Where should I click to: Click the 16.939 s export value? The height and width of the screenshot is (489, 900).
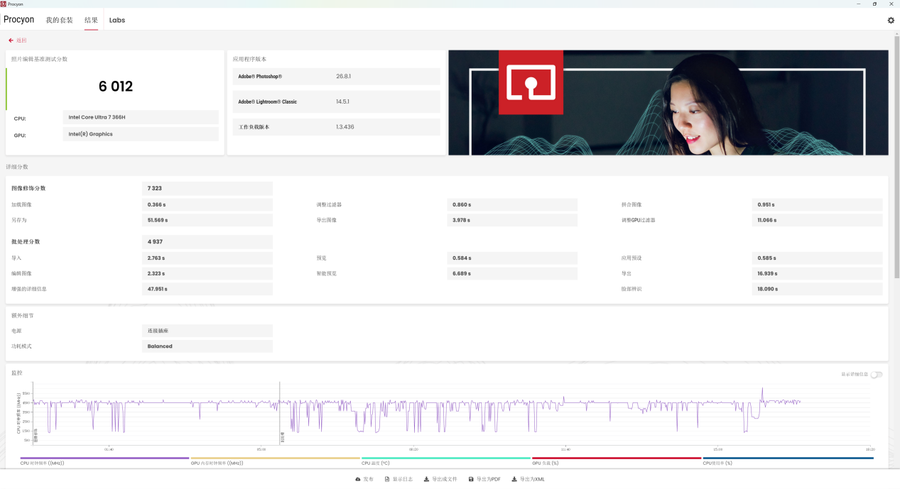pos(817,273)
